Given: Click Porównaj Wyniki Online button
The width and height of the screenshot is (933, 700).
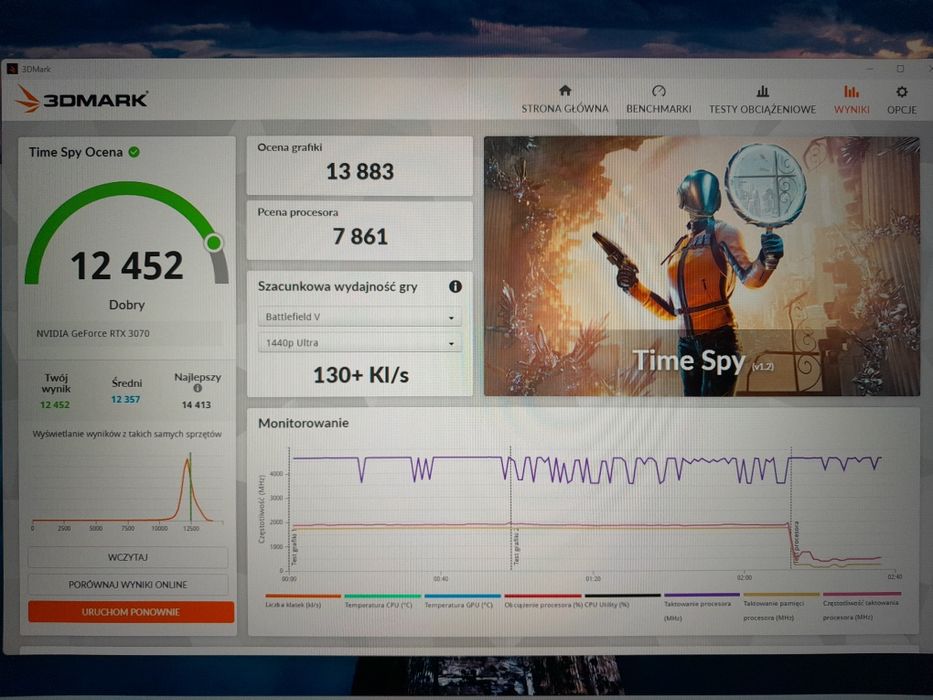Looking at the screenshot, I should click(x=128, y=585).
